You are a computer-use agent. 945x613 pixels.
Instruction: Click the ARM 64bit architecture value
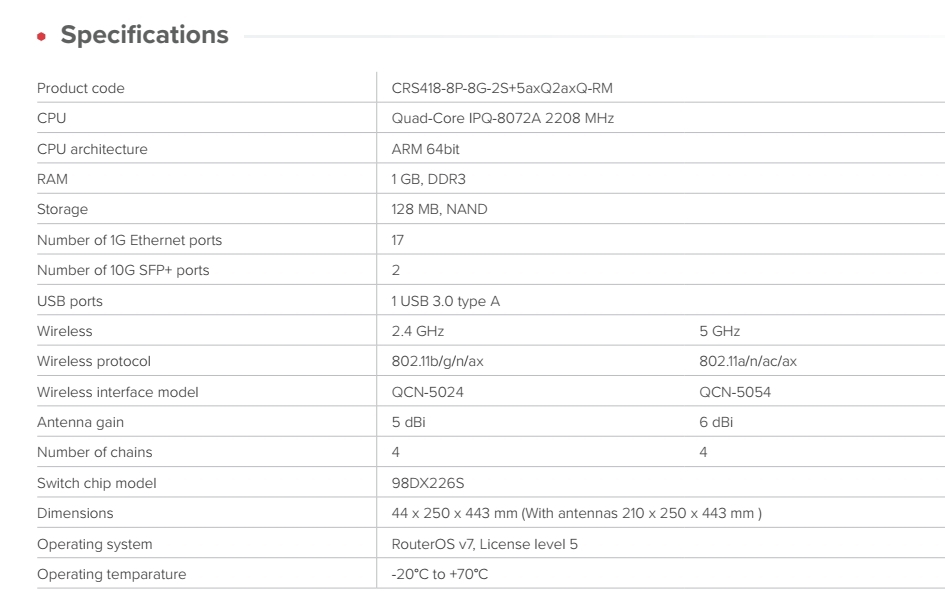pos(426,149)
